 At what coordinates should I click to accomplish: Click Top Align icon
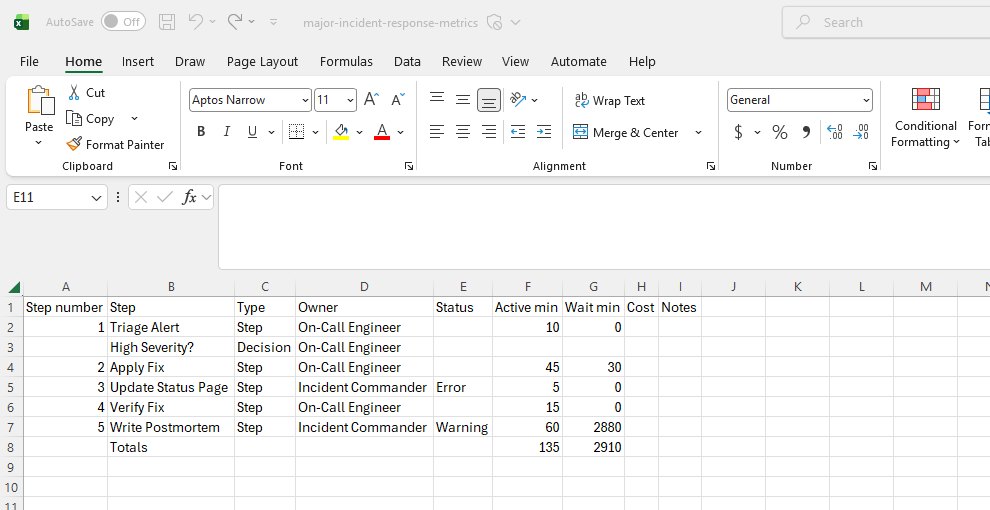pyautogui.click(x=437, y=99)
